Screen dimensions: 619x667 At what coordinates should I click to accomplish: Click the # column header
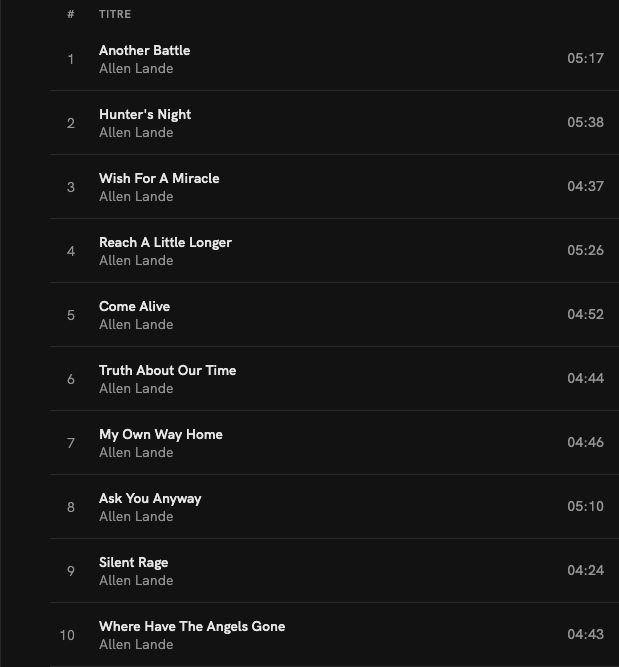pos(71,14)
